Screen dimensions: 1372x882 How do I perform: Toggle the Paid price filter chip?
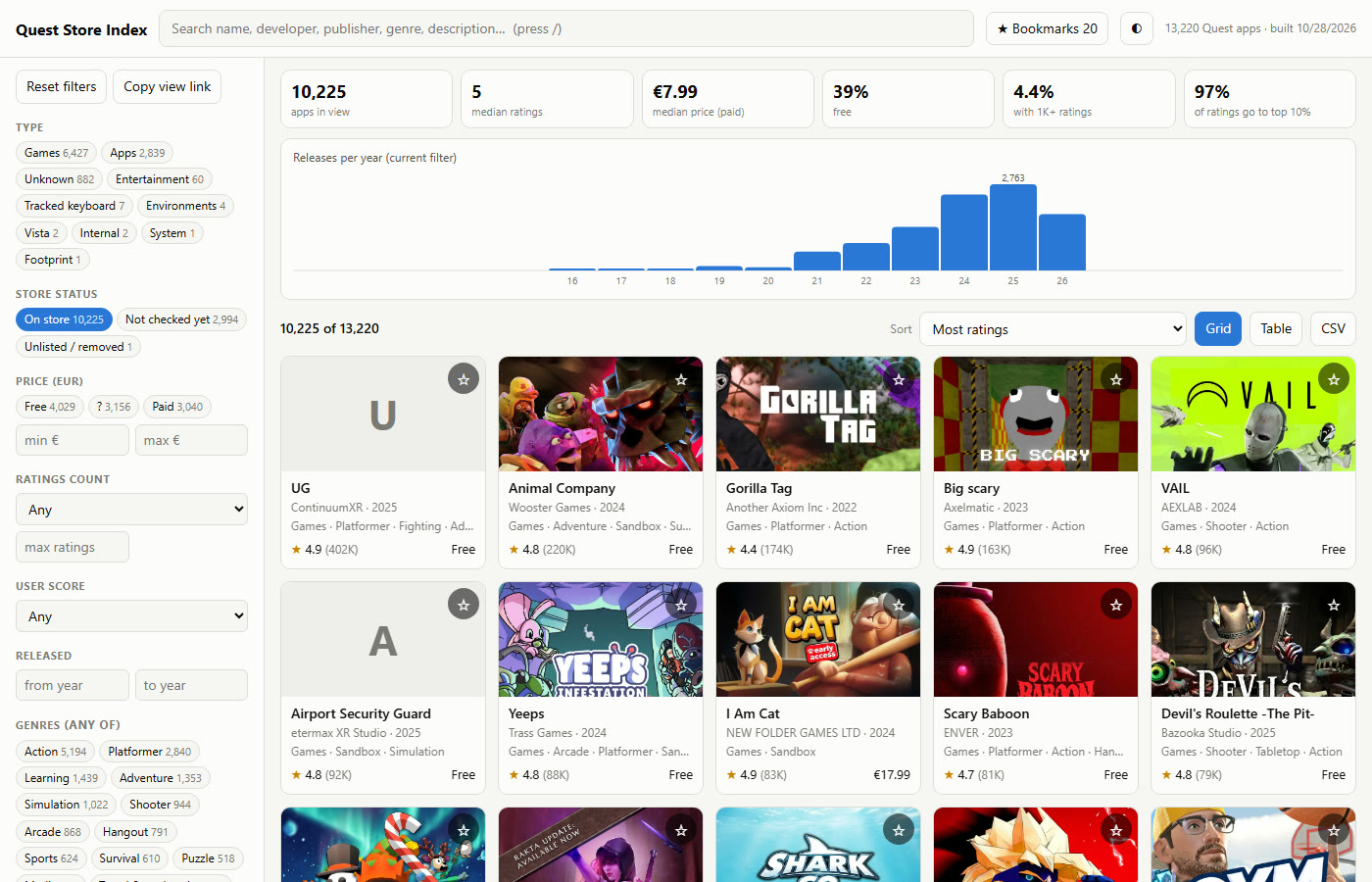click(177, 407)
